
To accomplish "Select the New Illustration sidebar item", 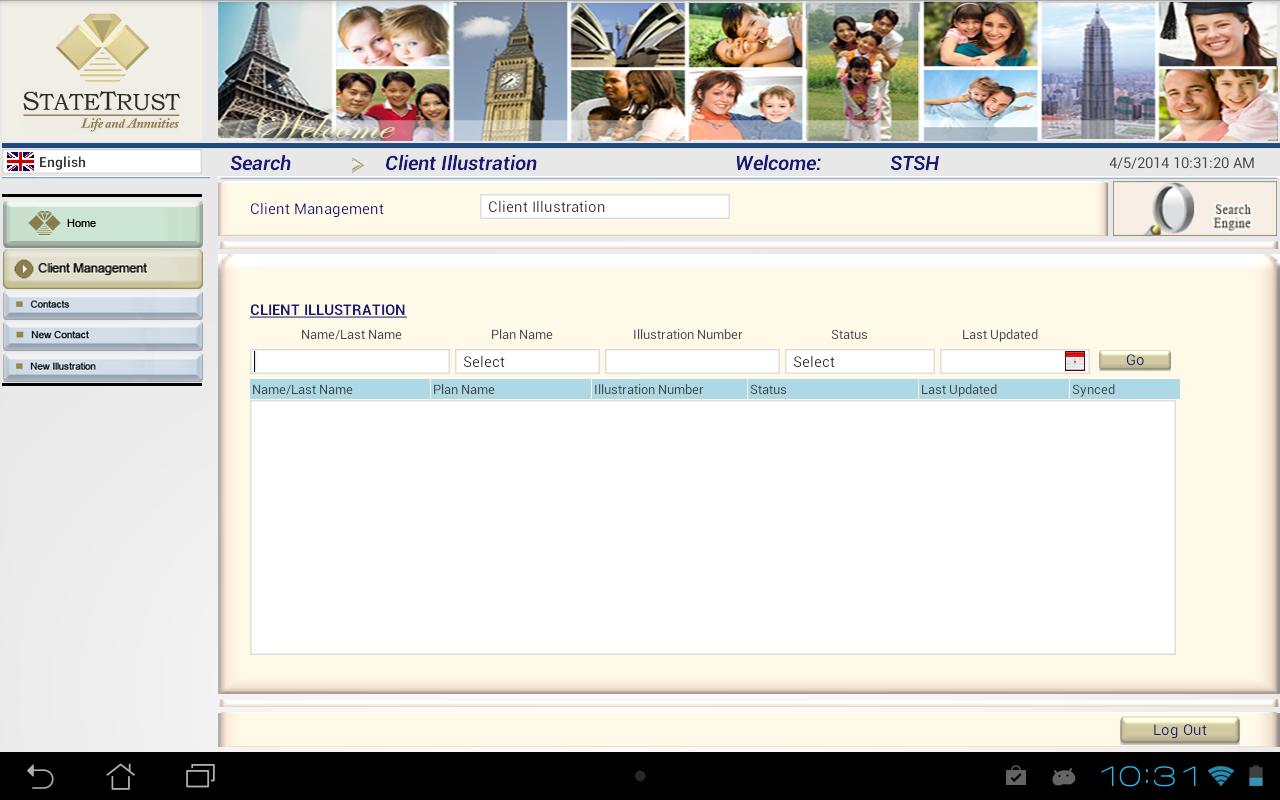I will point(103,366).
